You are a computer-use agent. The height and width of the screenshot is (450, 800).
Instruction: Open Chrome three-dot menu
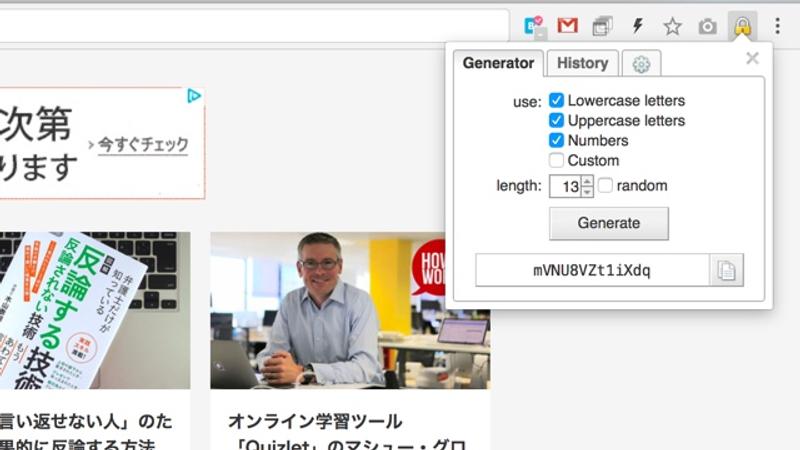click(x=777, y=26)
